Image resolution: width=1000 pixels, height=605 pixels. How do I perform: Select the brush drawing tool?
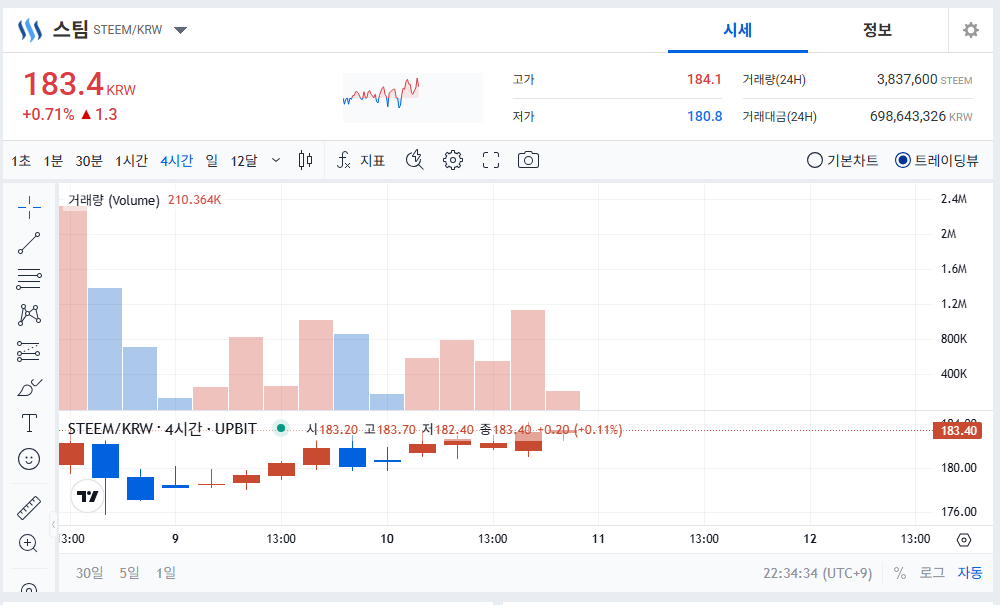[x=29, y=387]
